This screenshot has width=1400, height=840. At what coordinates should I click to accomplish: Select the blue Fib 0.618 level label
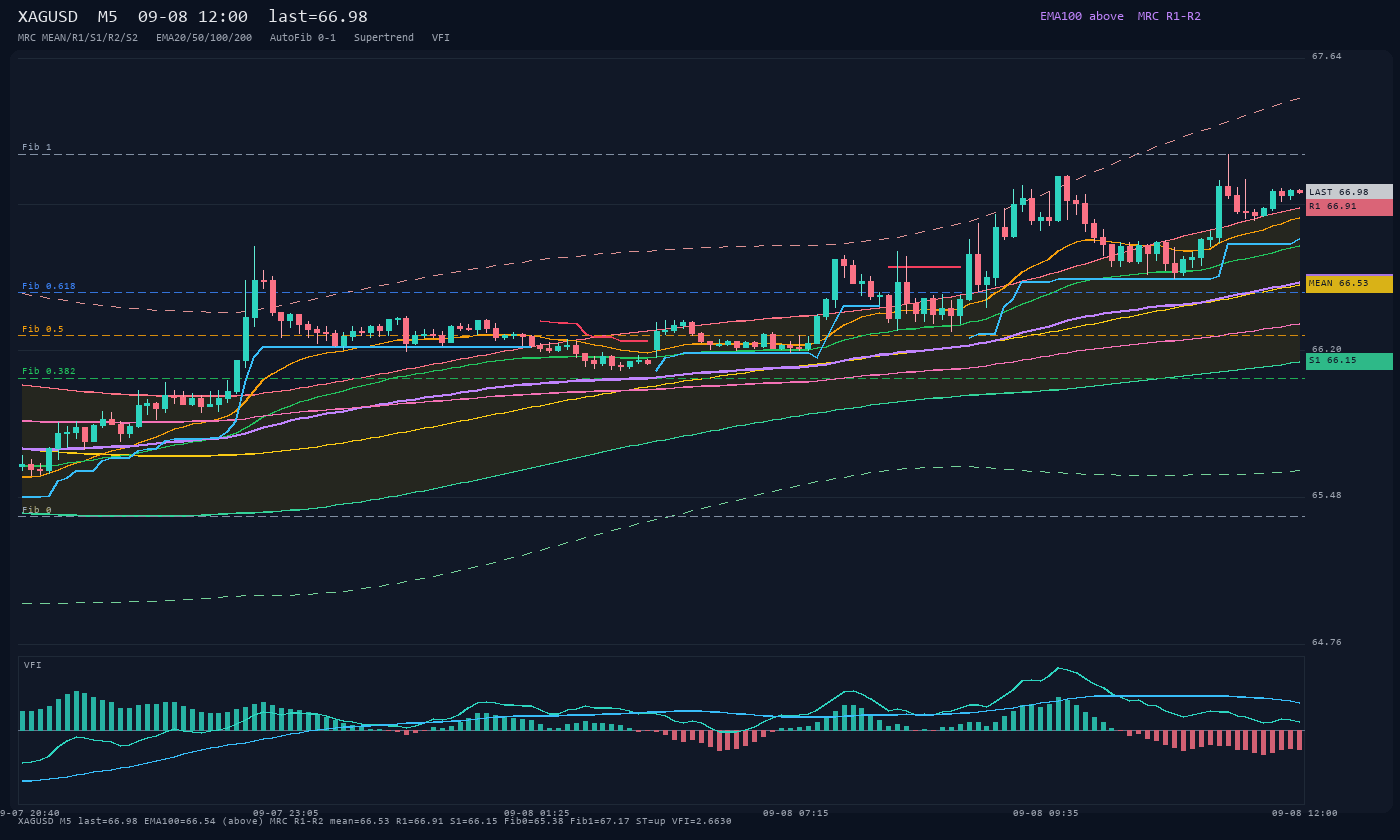tap(49, 286)
